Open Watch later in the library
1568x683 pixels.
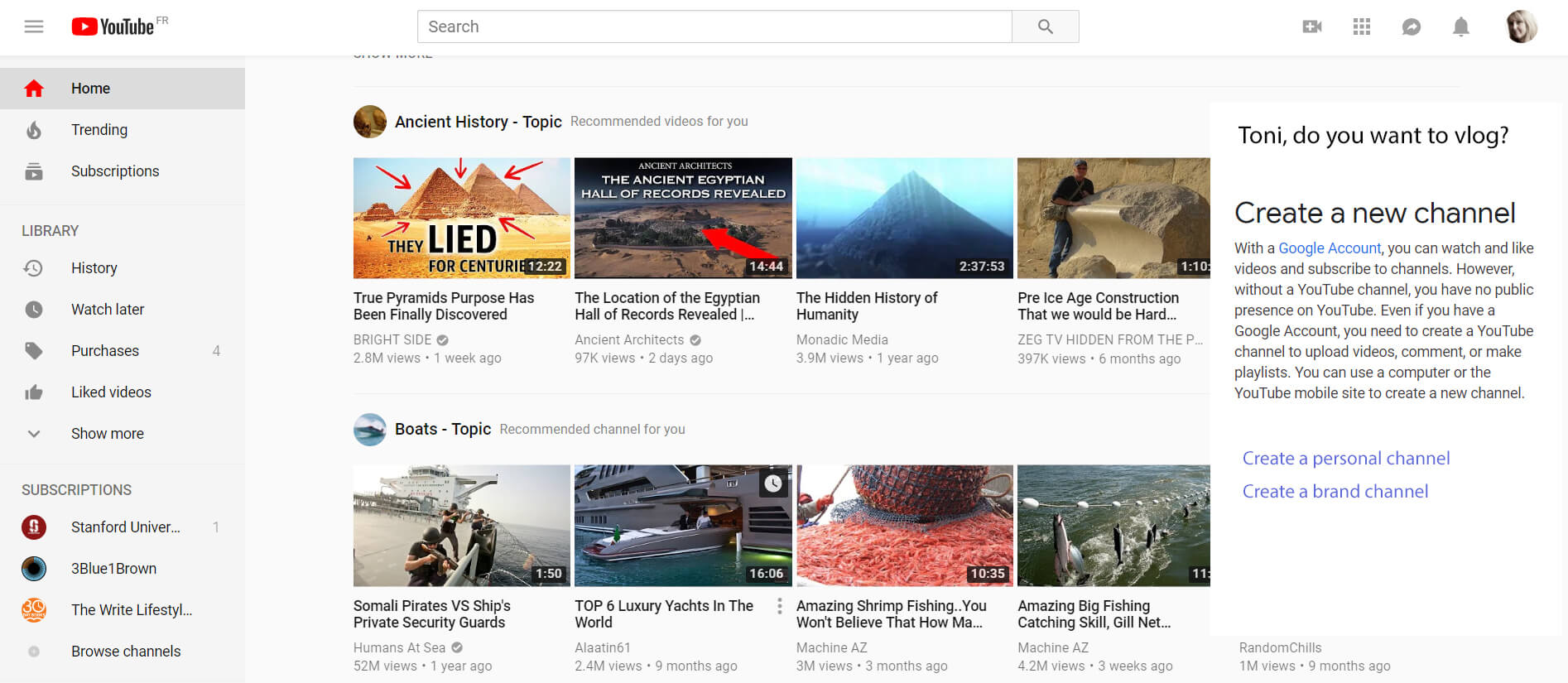[123, 309]
